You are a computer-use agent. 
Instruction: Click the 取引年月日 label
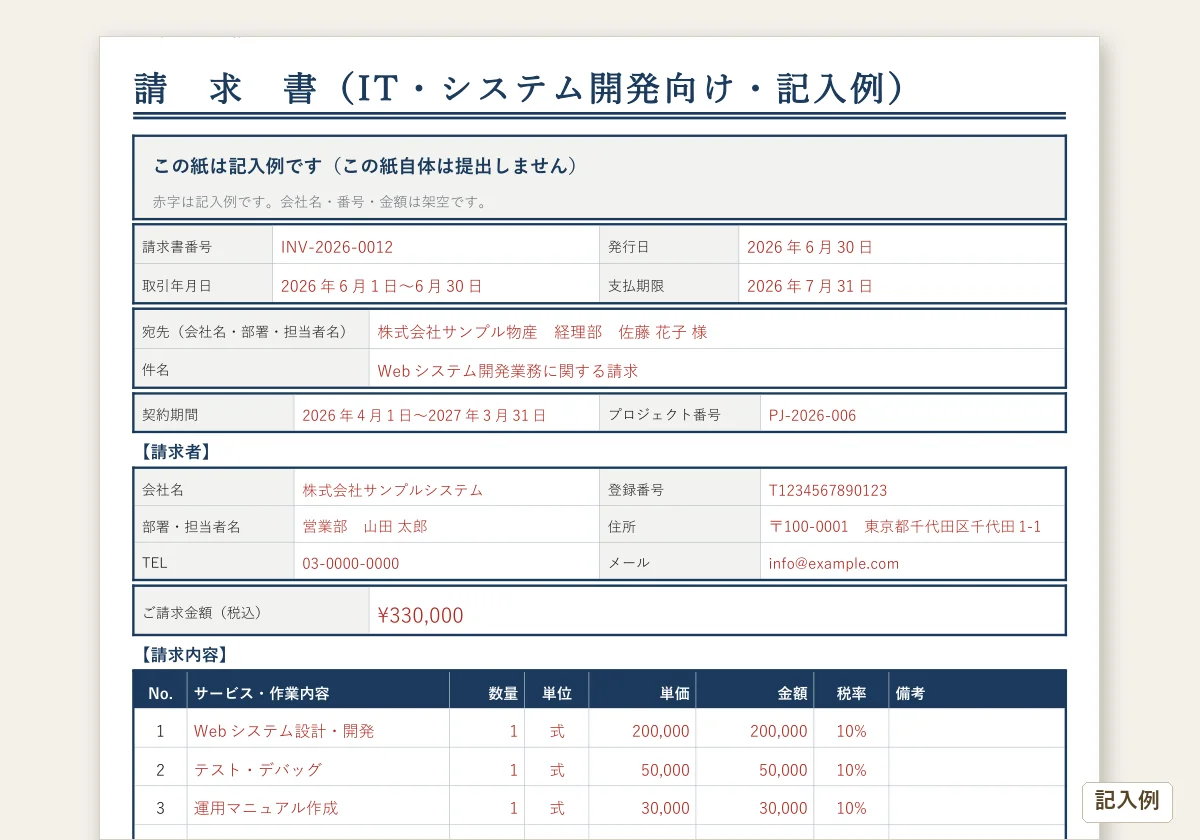click(x=177, y=285)
